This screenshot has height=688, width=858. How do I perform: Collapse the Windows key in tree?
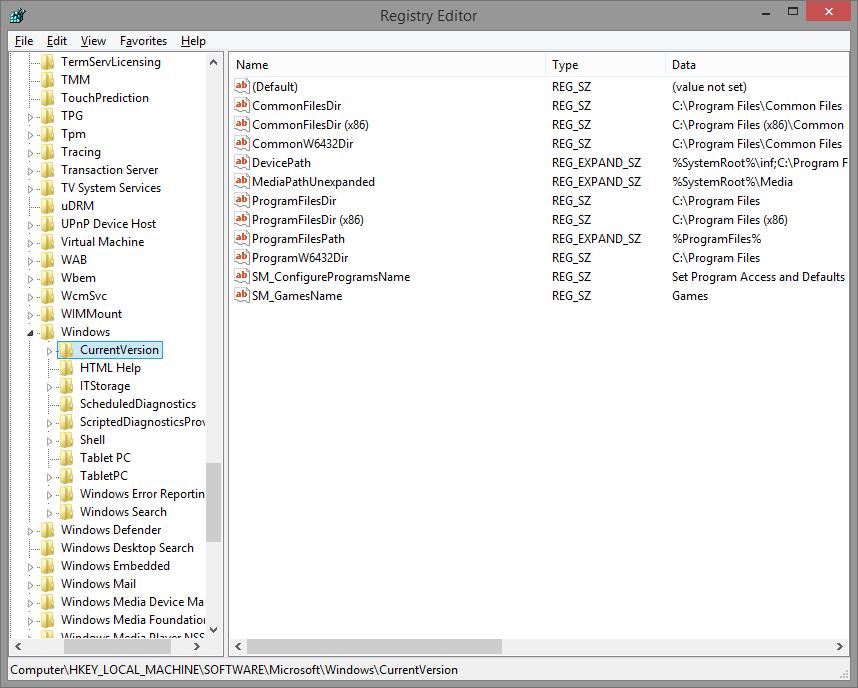(x=30, y=332)
